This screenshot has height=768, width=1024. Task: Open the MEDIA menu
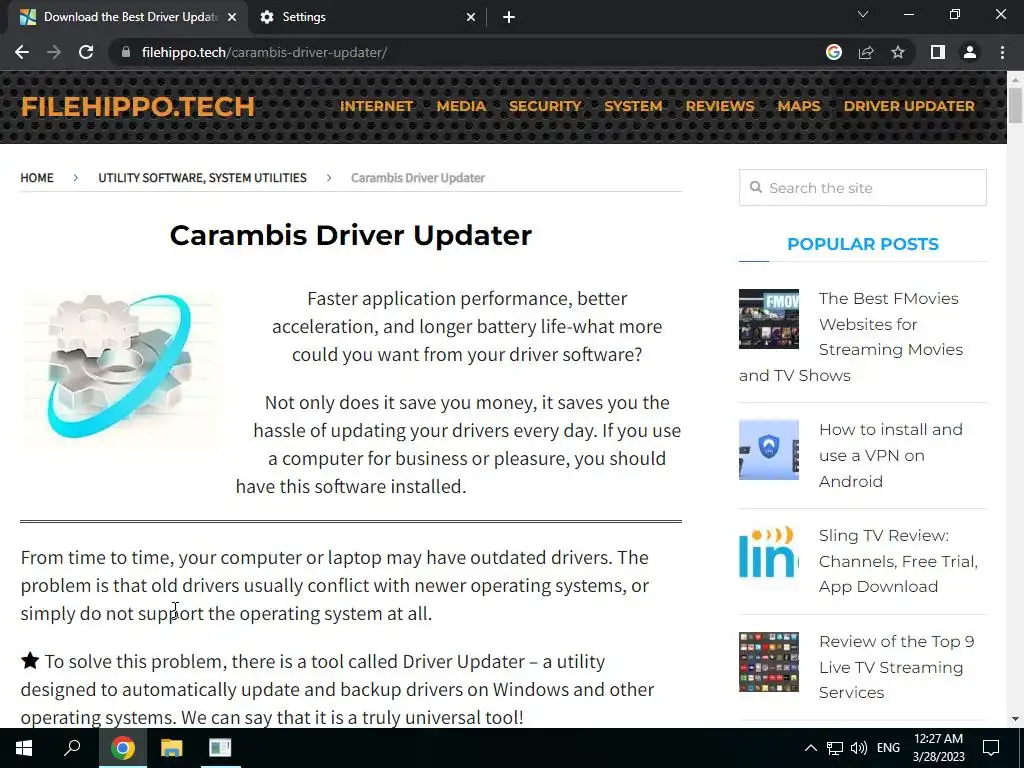pos(461,106)
